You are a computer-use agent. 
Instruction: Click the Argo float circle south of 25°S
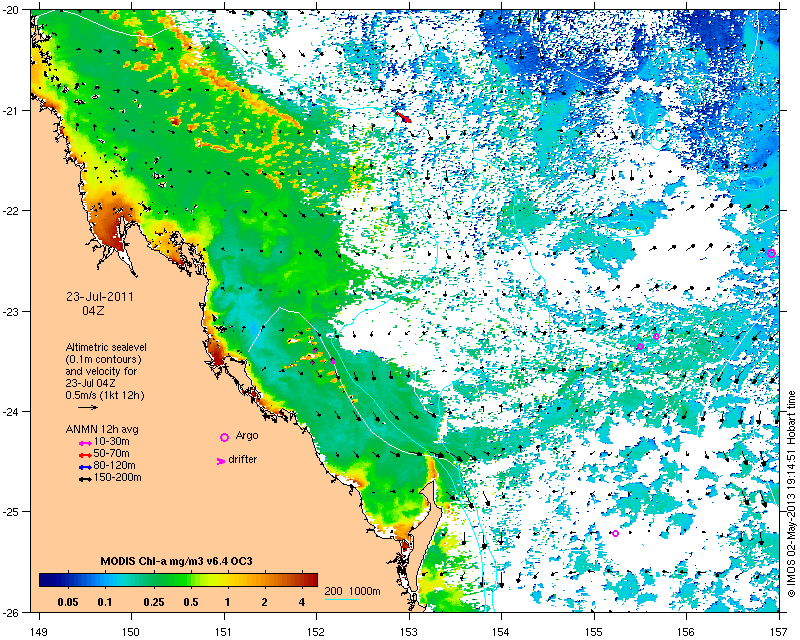click(615, 533)
